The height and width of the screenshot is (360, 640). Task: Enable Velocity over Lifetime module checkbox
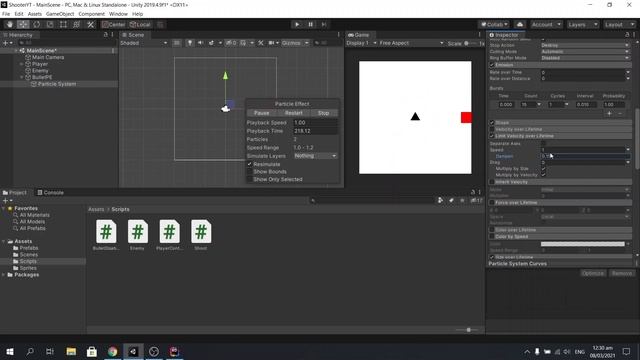tap(492, 129)
